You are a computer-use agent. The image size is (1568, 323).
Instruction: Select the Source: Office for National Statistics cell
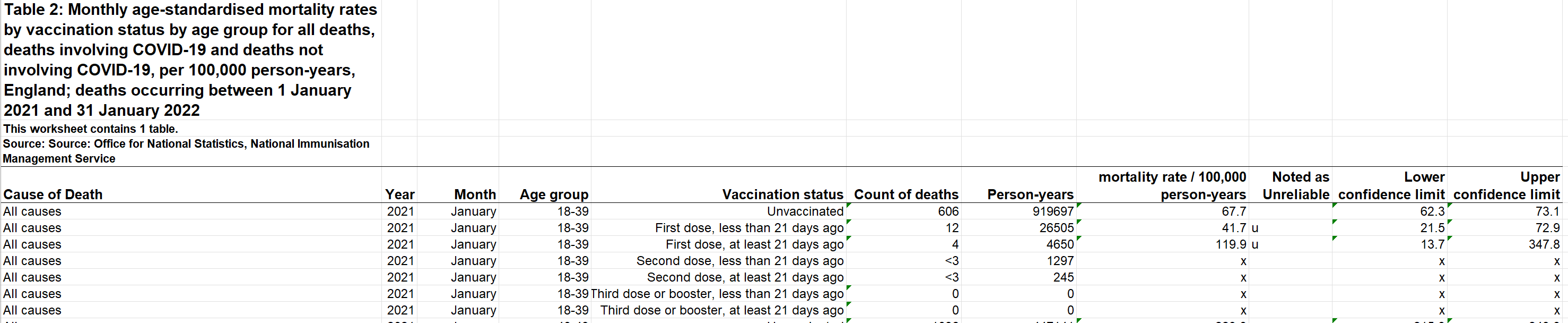(186, 151)
